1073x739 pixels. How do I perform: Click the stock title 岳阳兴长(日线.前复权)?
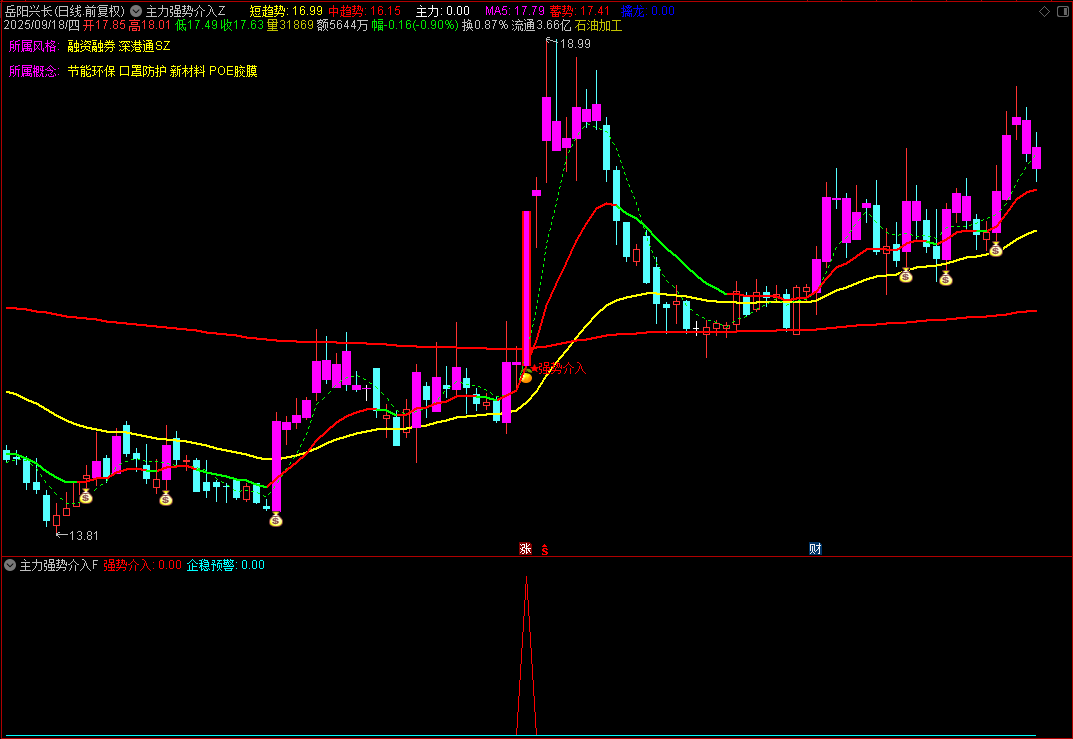pyautogui.click(x=65, y=11)
